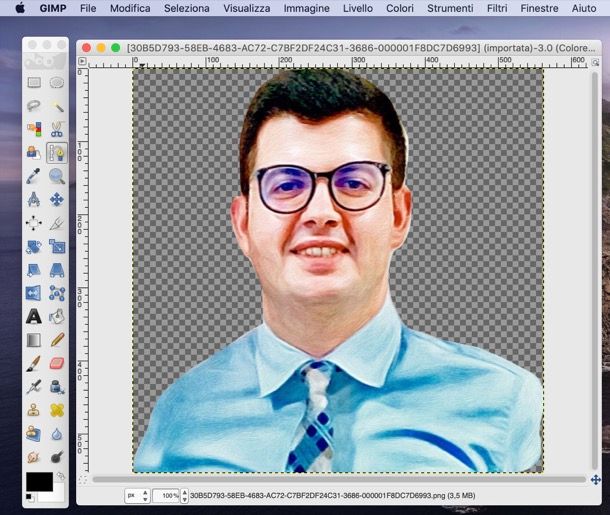Select the Scale tool
Screen dimensions: 610x515
[x=57, y=247]
